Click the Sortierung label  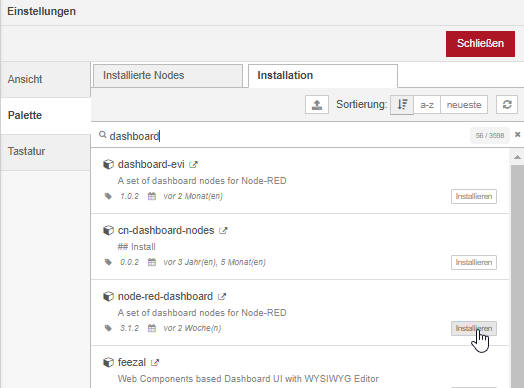pyautogui.click(x=361, y=104)
